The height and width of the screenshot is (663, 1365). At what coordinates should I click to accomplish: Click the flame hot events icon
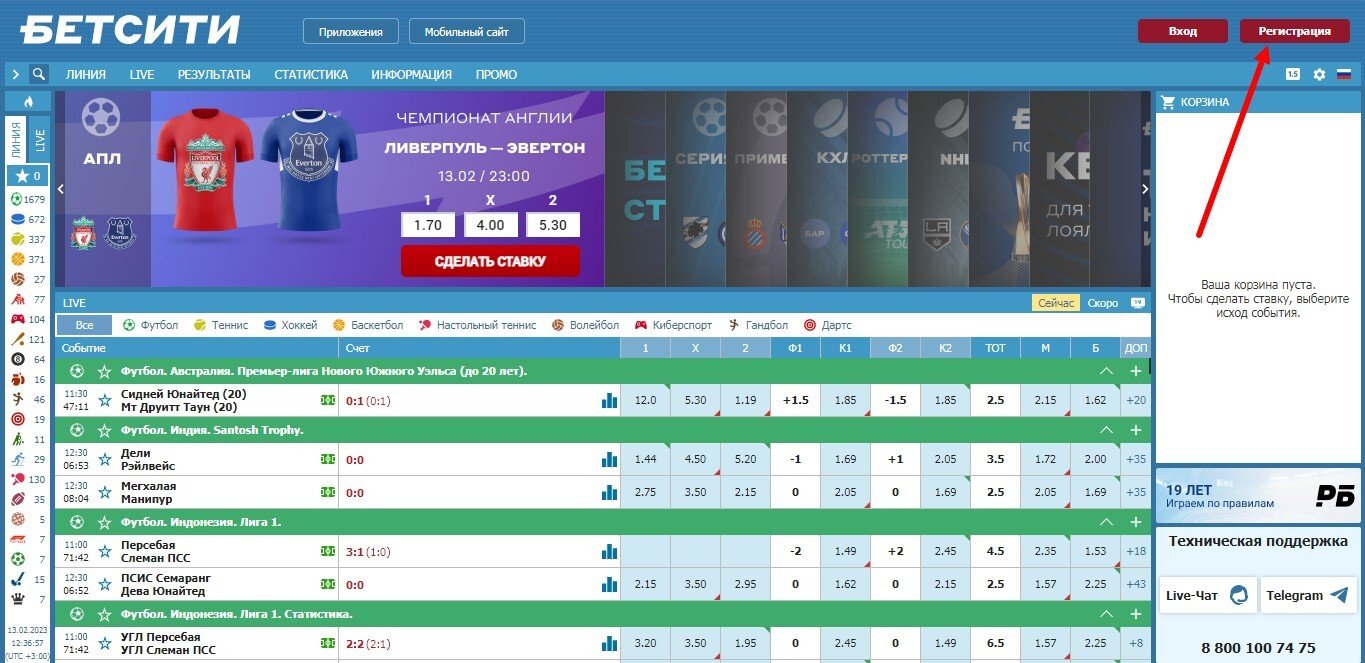click(x=28, y=102)
